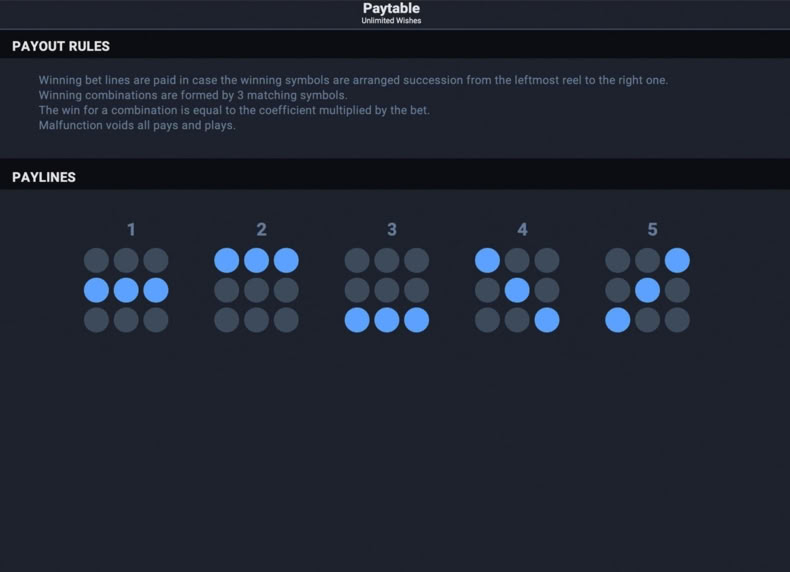Click the payline 1 grid diagram

tap(126, 290)
